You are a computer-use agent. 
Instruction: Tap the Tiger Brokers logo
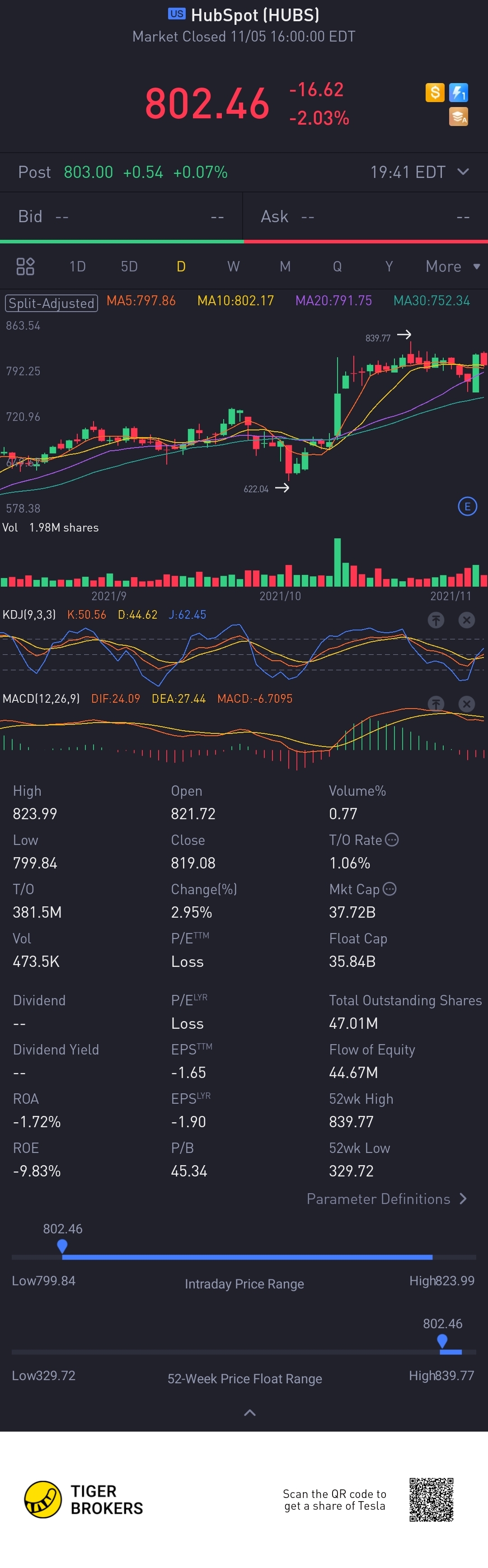[x=84, y=1499]
